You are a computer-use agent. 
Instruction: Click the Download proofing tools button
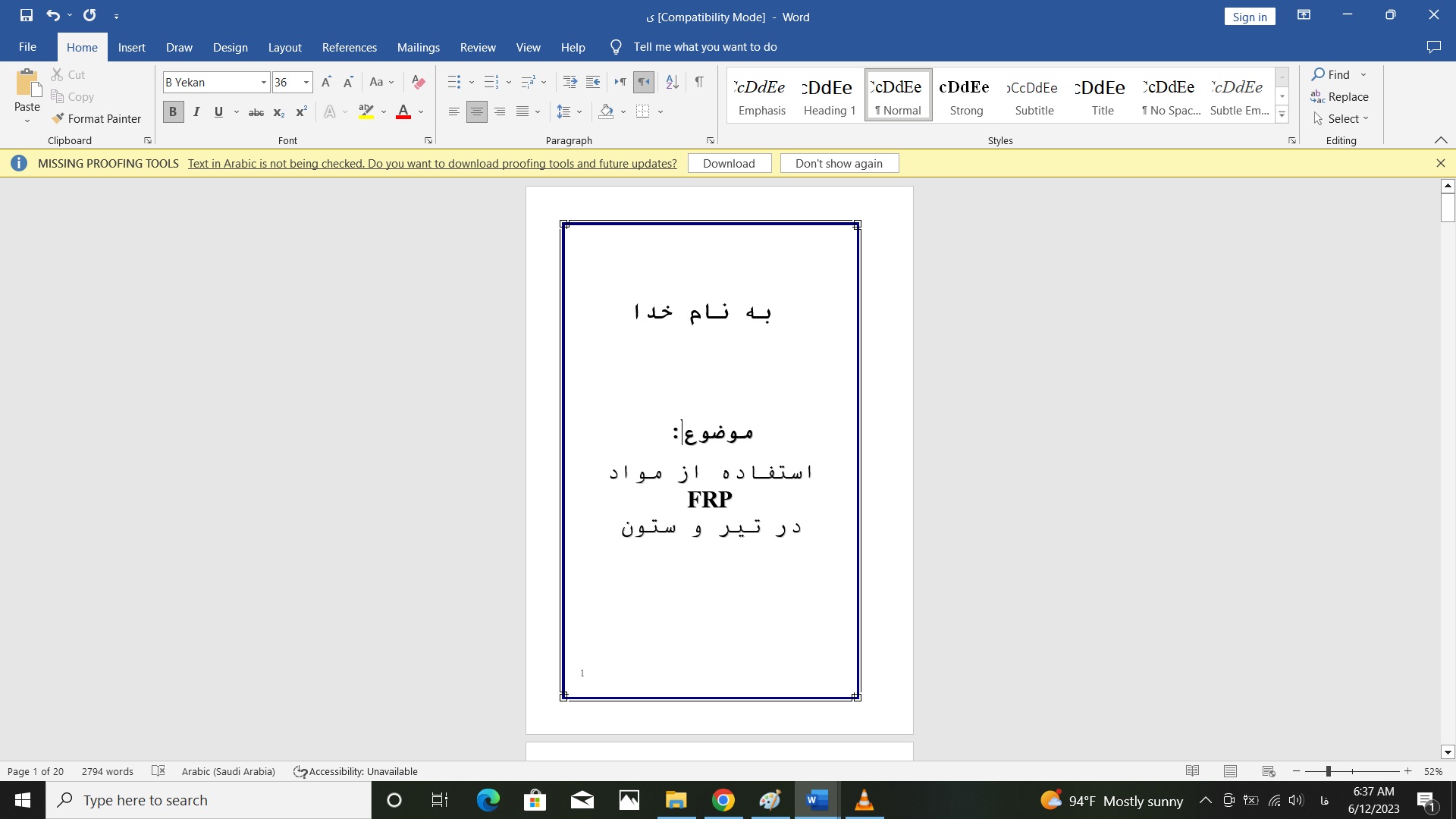729,163
